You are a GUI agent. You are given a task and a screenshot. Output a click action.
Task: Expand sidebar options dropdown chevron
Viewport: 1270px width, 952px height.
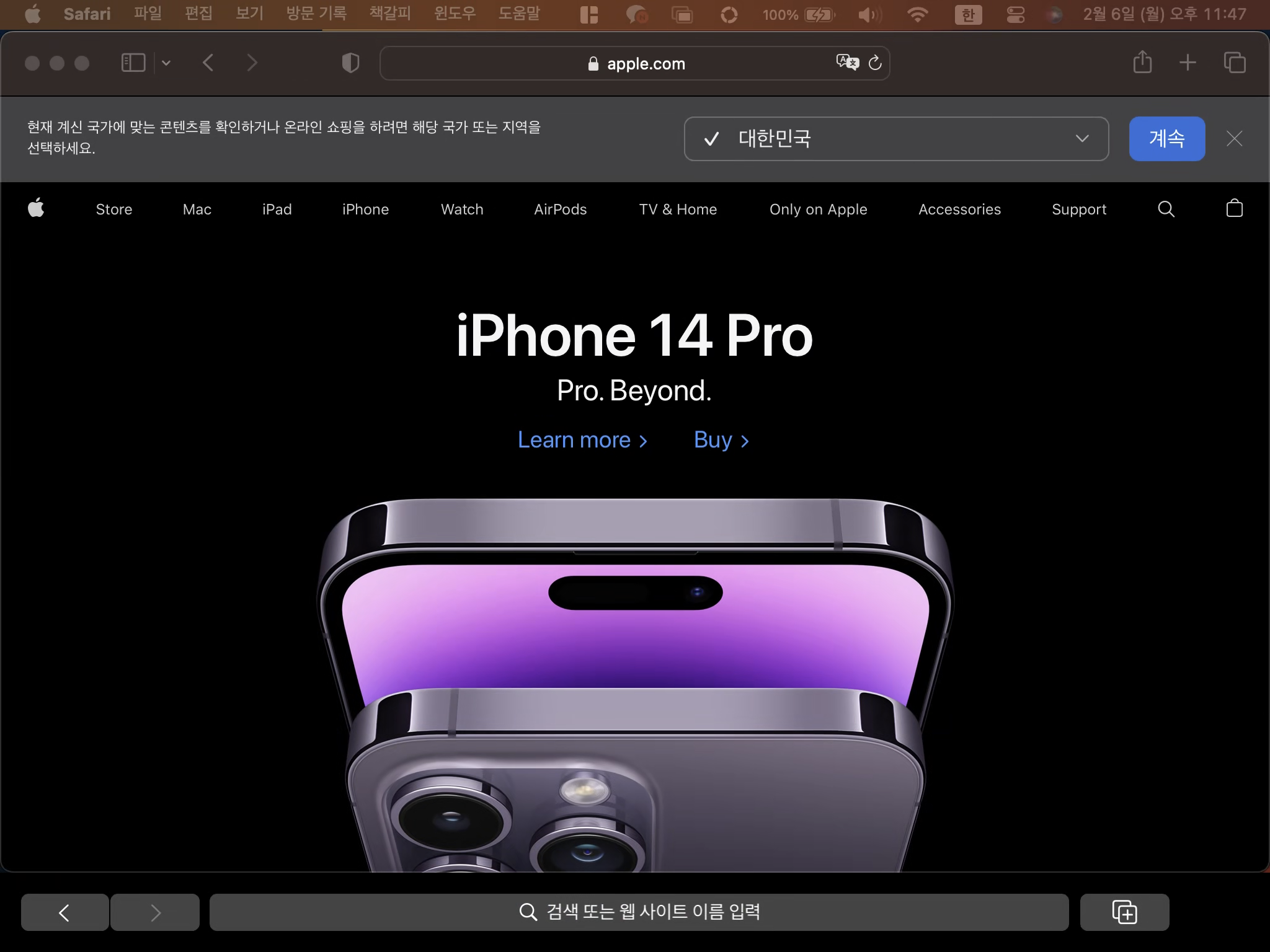[x=166, y=63]
